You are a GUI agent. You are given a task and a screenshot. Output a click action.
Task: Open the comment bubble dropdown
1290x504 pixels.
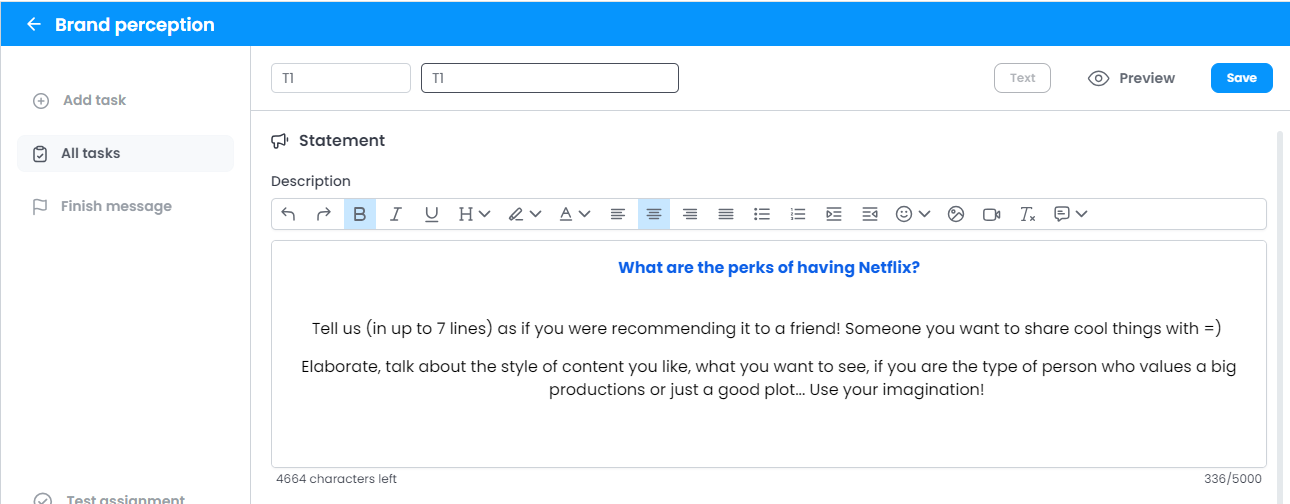click(x=1071, y=214)
